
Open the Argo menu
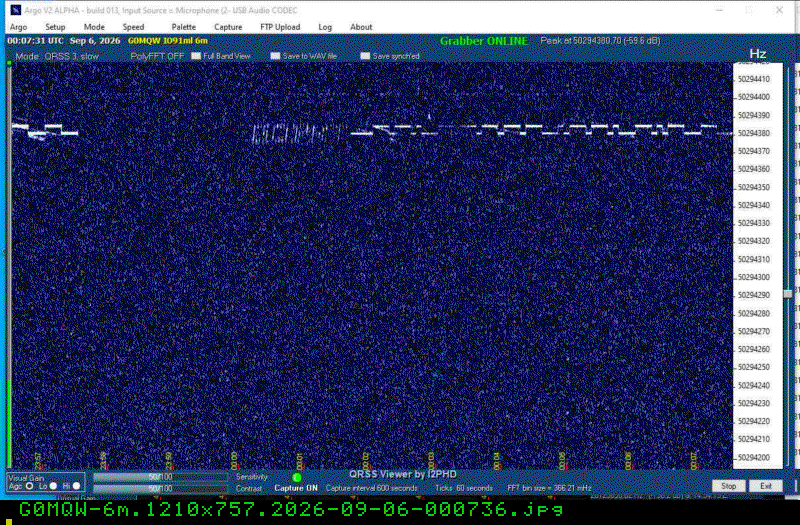(x=18, y=27)
